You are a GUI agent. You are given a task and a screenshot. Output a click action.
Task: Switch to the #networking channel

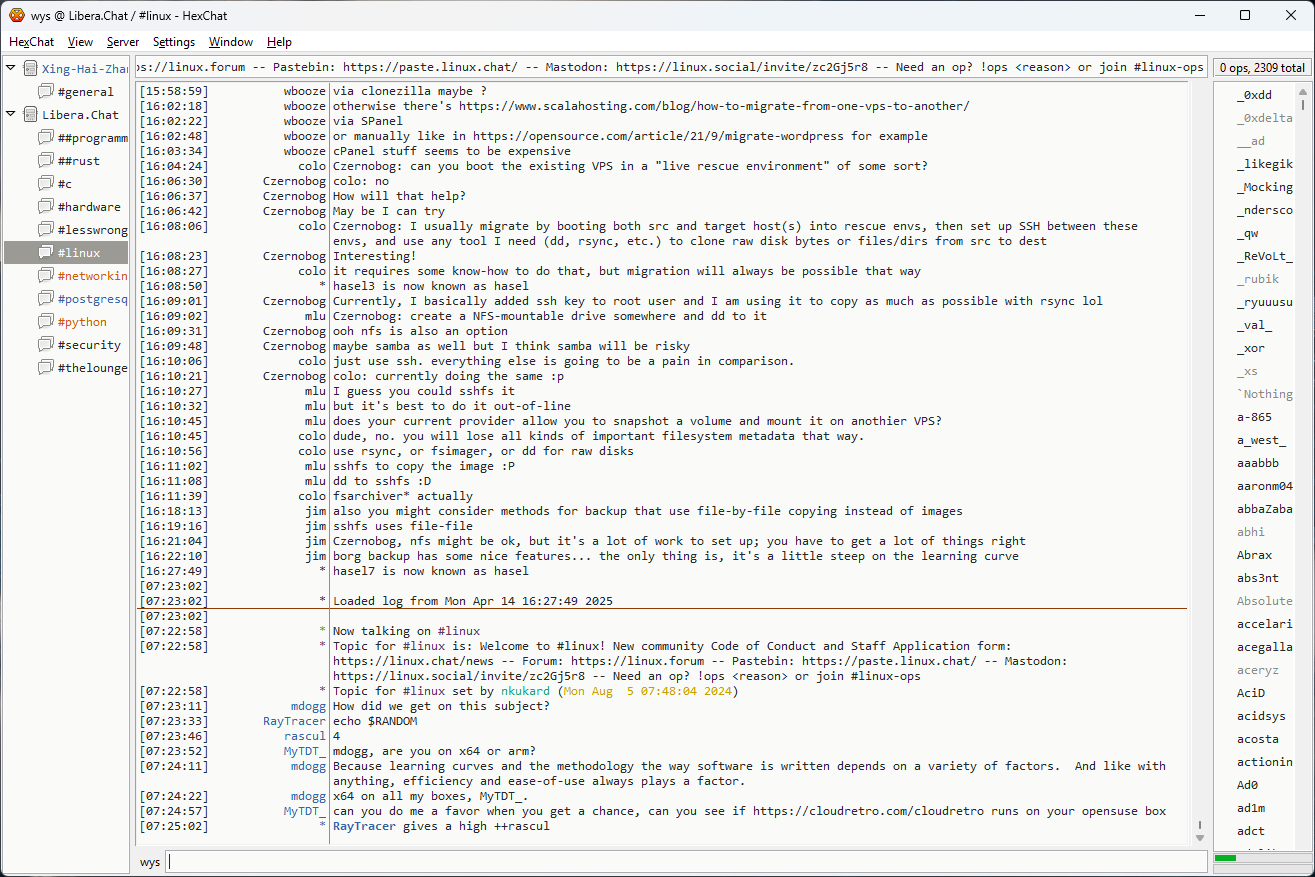92,276
